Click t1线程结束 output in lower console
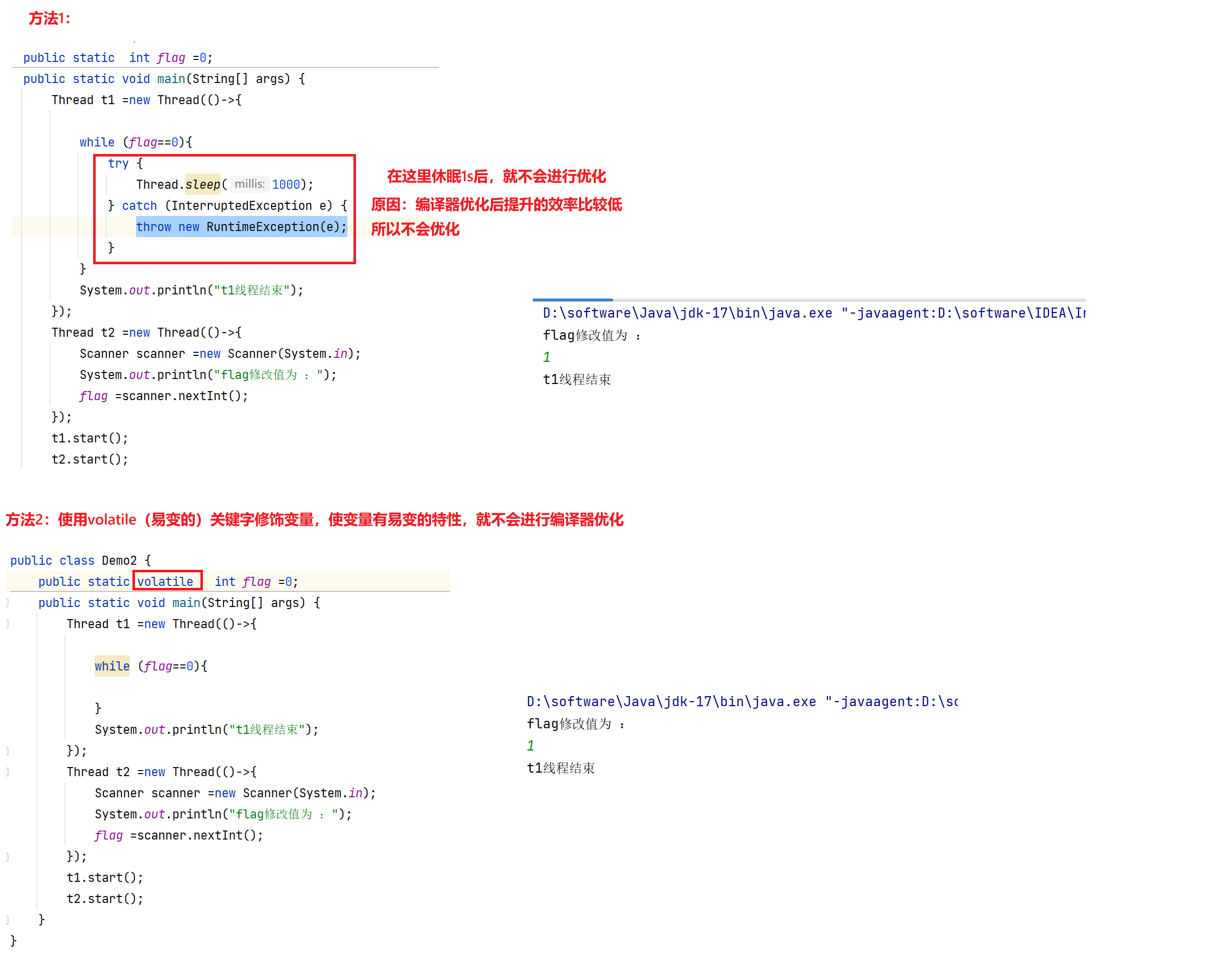1207x980 pixels. coord(560,768)
